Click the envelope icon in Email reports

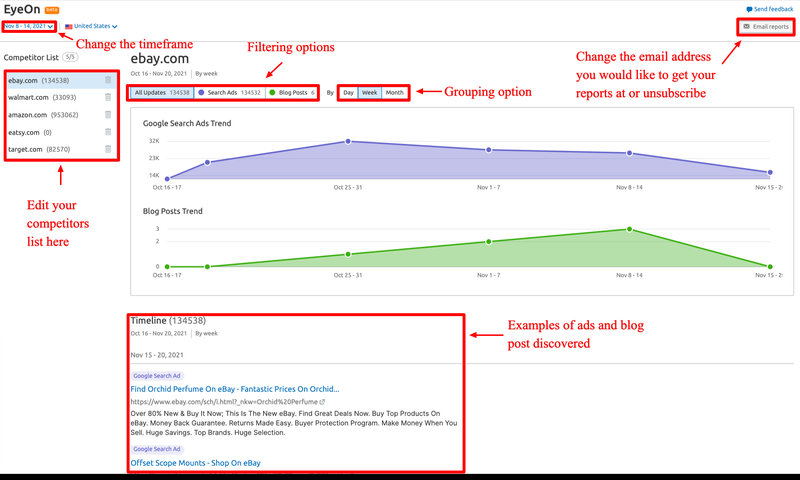click(x=746, y=27)
